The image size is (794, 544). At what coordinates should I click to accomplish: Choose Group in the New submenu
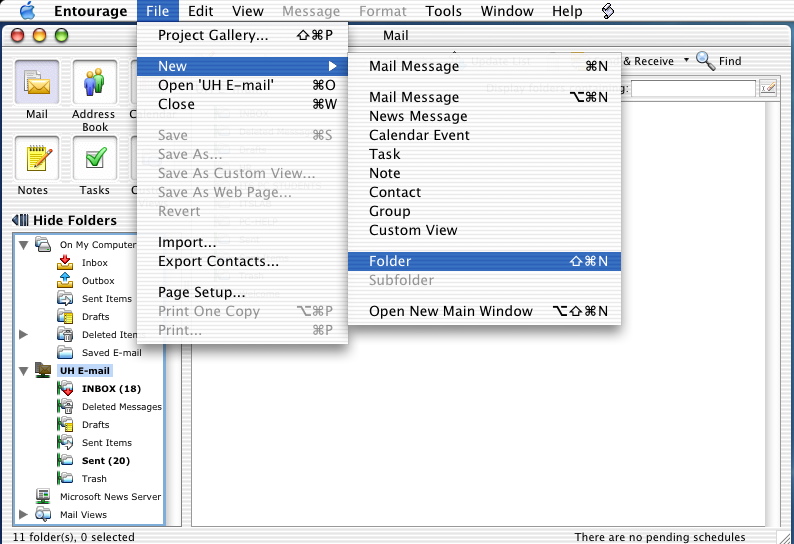click(x=485, y=211)
